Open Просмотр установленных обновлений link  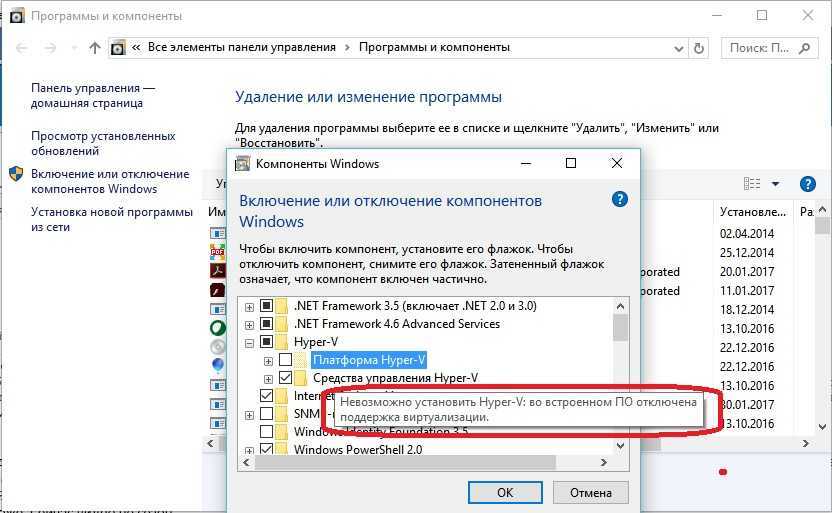pyautogui.click(x=103, y=143)
